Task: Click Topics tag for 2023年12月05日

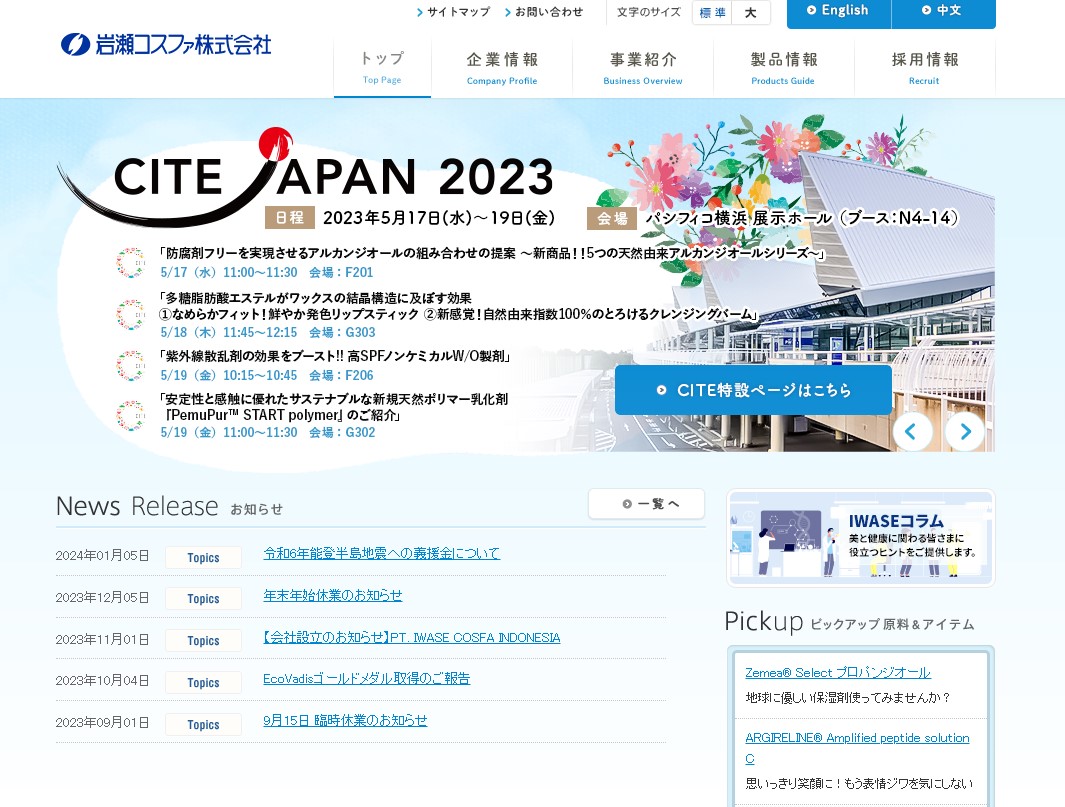Action: (203, 598)
